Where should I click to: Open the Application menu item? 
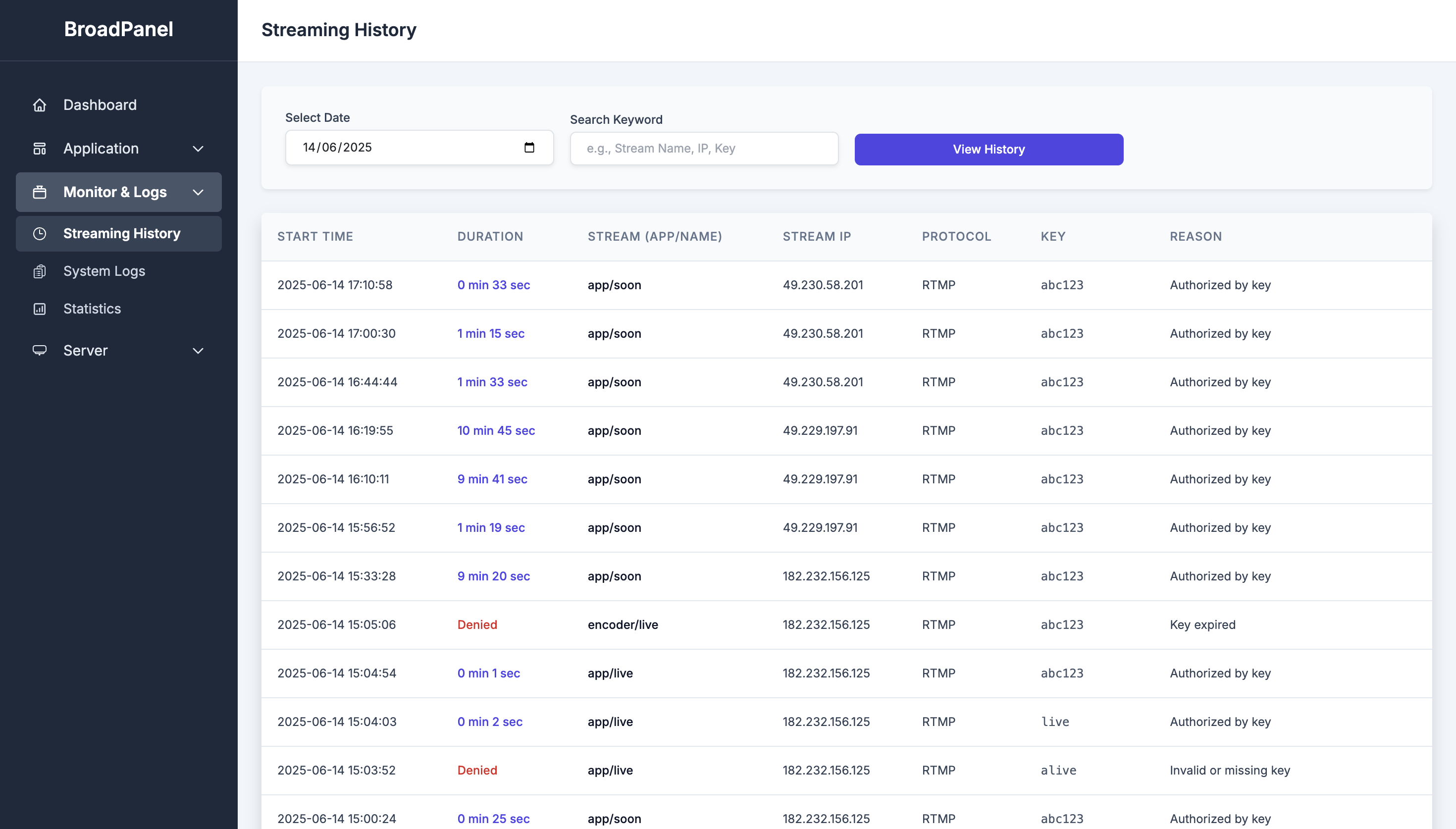(x=118, y=149)
